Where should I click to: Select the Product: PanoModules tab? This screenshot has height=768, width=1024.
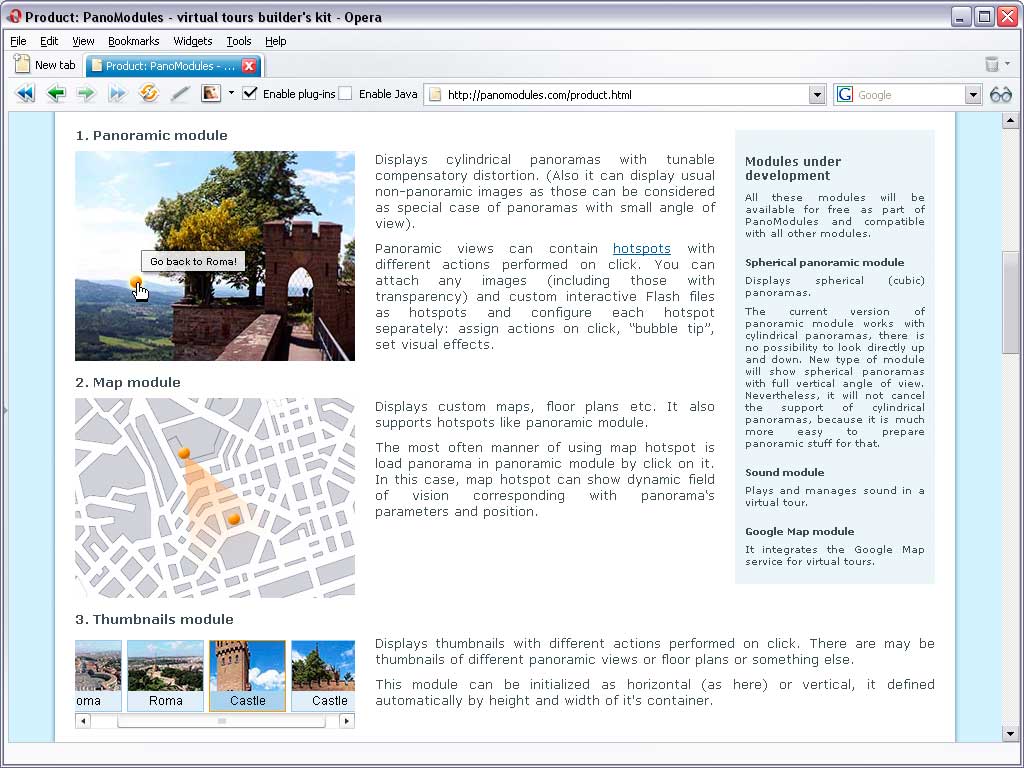coord(172,65)
